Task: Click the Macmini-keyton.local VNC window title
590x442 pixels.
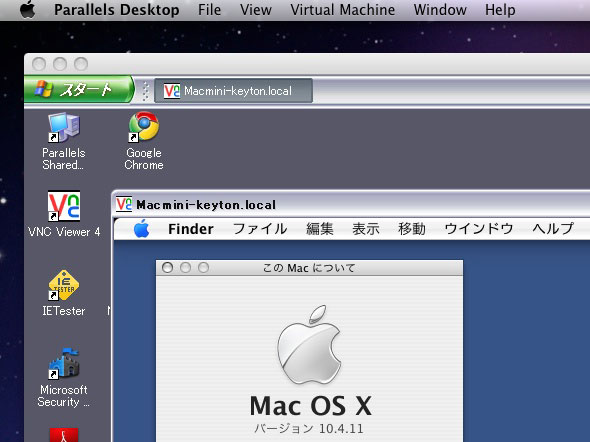Action: [x=206, y=205]
